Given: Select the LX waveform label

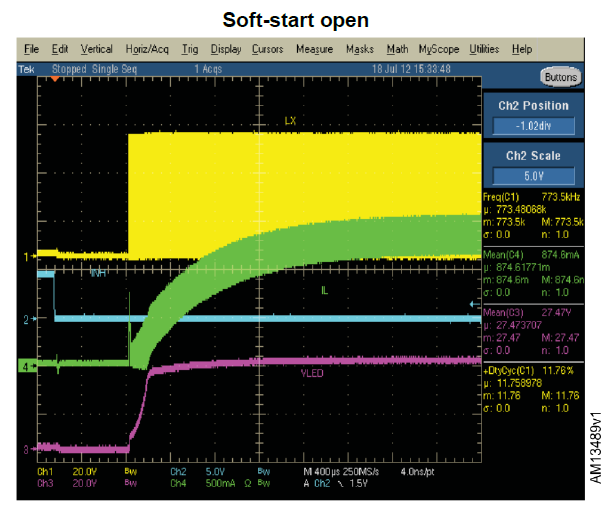Looking at the screenshot, I should tap(291, 121).
